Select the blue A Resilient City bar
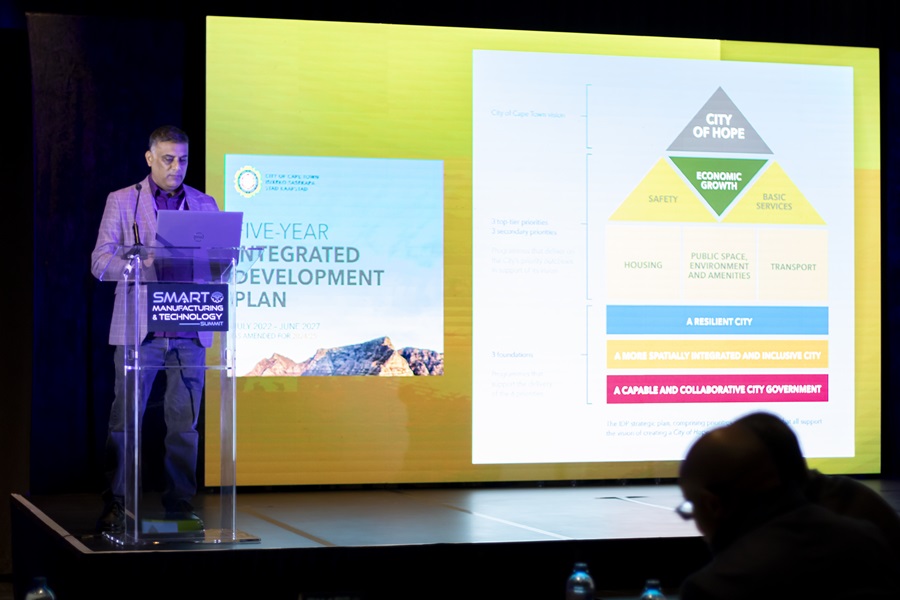Viewport: 900px width, 600px height. tap(717, 321)
